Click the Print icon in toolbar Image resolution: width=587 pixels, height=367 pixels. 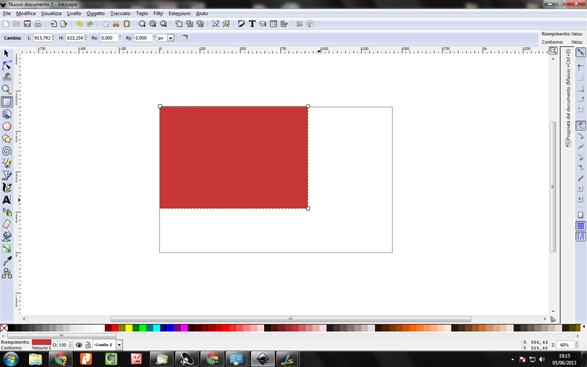38,24
